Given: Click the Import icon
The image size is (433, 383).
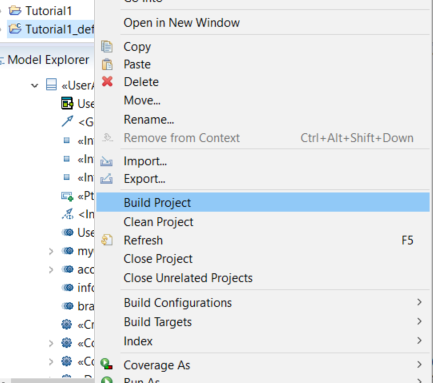Looking at the screenshot, I should (x=106, y=161).
